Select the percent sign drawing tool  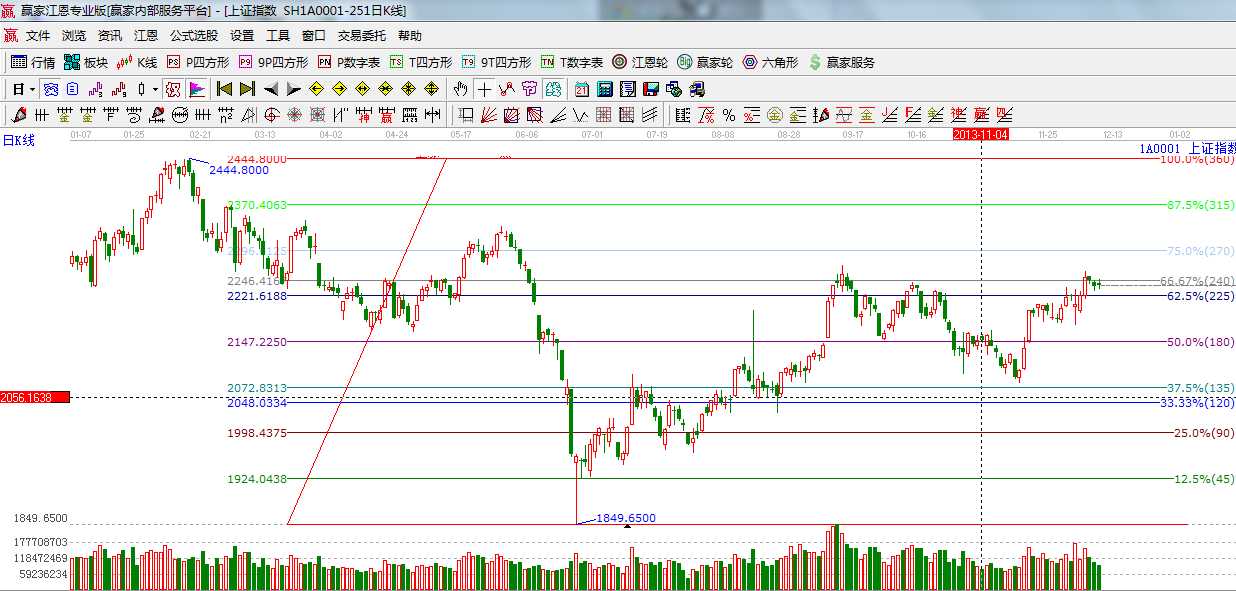pos(728,115)
